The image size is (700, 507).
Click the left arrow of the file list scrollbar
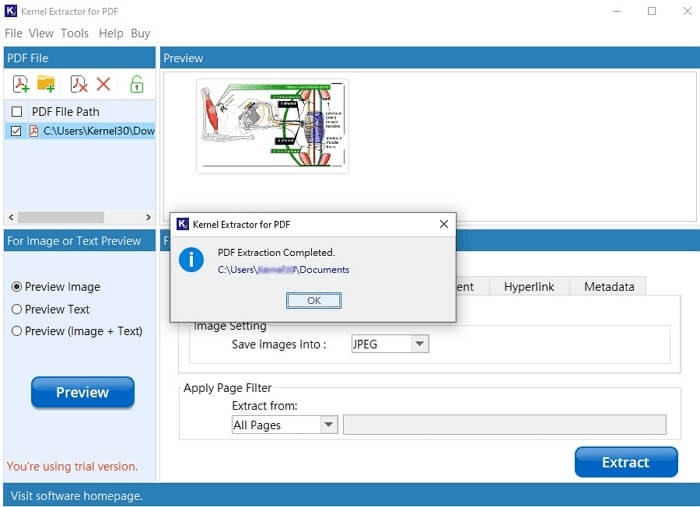tap(11, 217)
